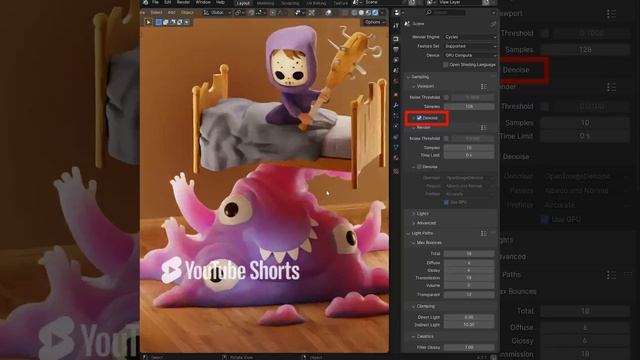640x360 pixels.
Task: Switch to solid viewport shading icon
Action: [x=361, y=13]
